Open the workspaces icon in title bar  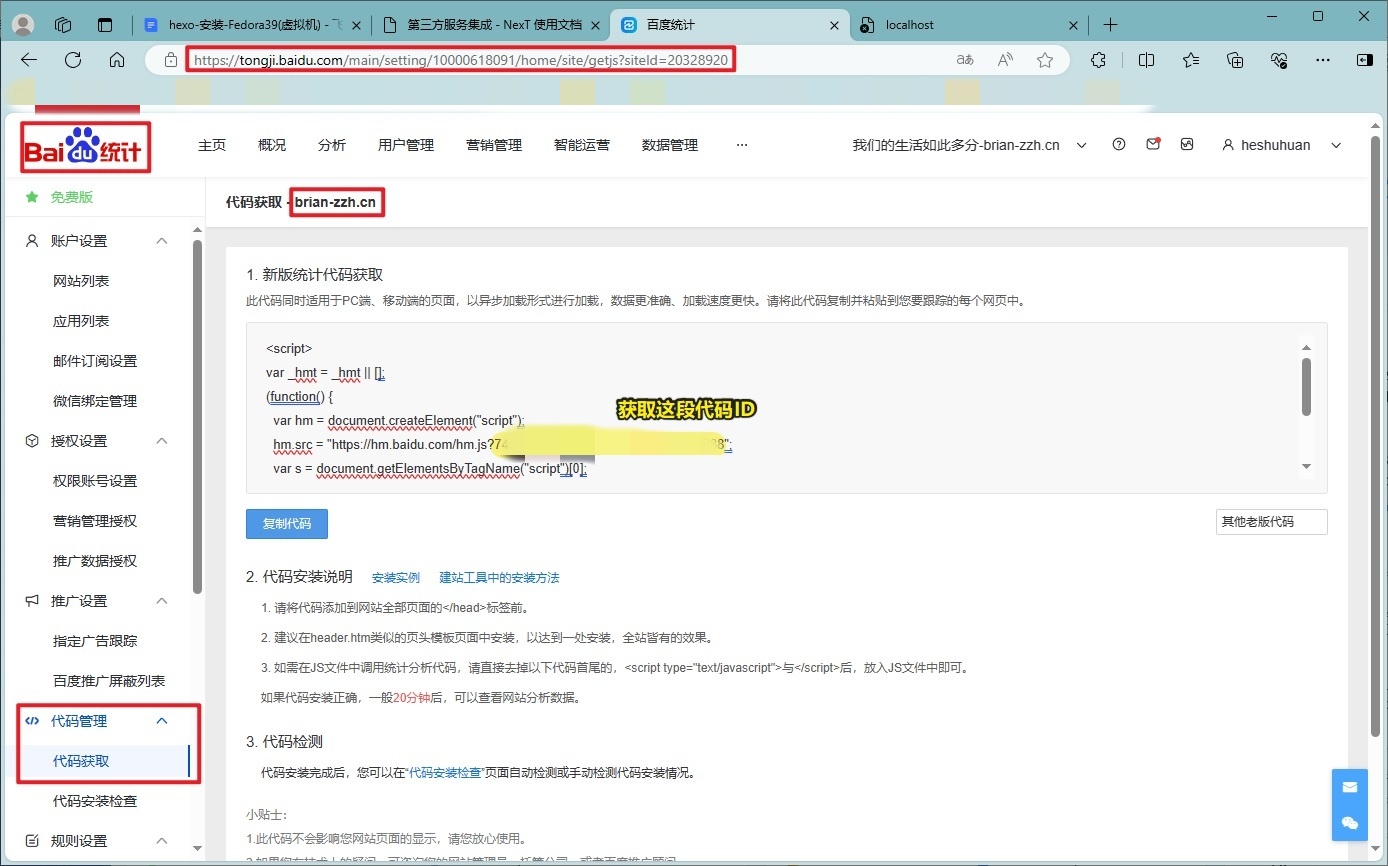click(x=63, y=25)
